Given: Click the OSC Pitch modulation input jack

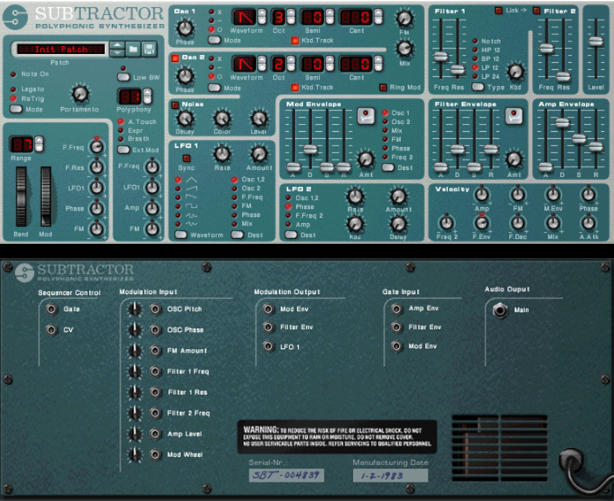Looking at the screenshot, I should point(155,309).
